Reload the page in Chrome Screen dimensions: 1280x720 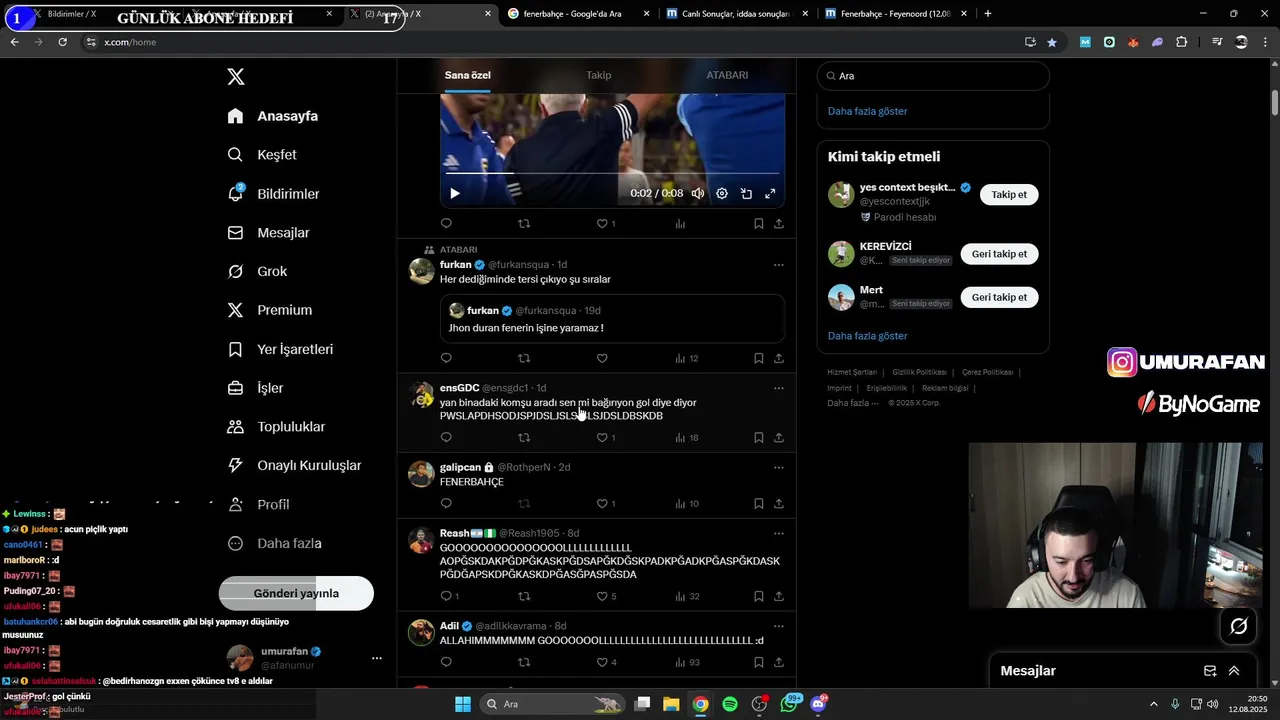tap(63, 42)
